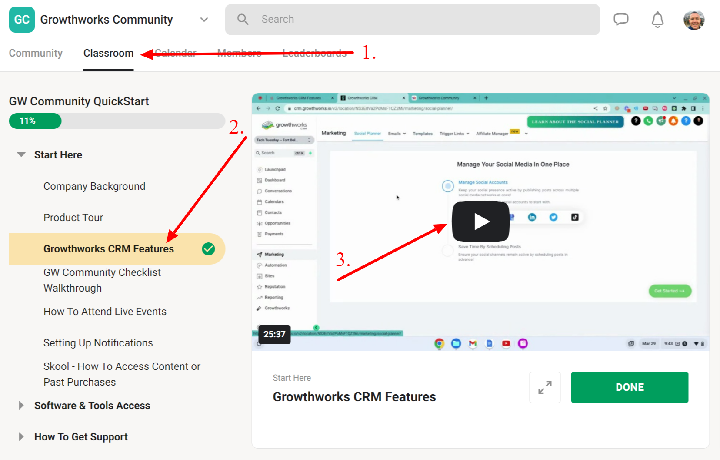Viewport: 720px width, 460px height.
Task: Open Skool How To Access Content lesson
Action: 122,374
